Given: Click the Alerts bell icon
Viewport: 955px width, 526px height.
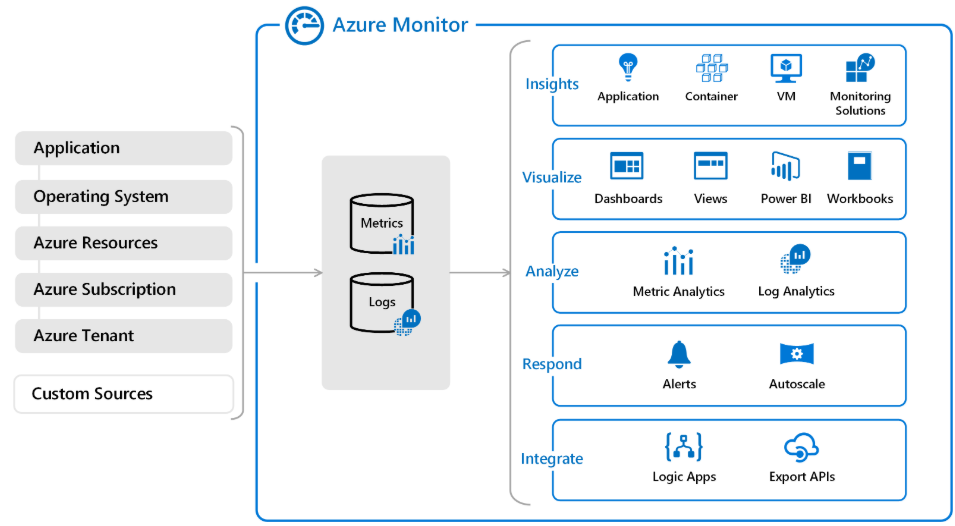Looking at the screenshot, I should click(x=679, y=354).
